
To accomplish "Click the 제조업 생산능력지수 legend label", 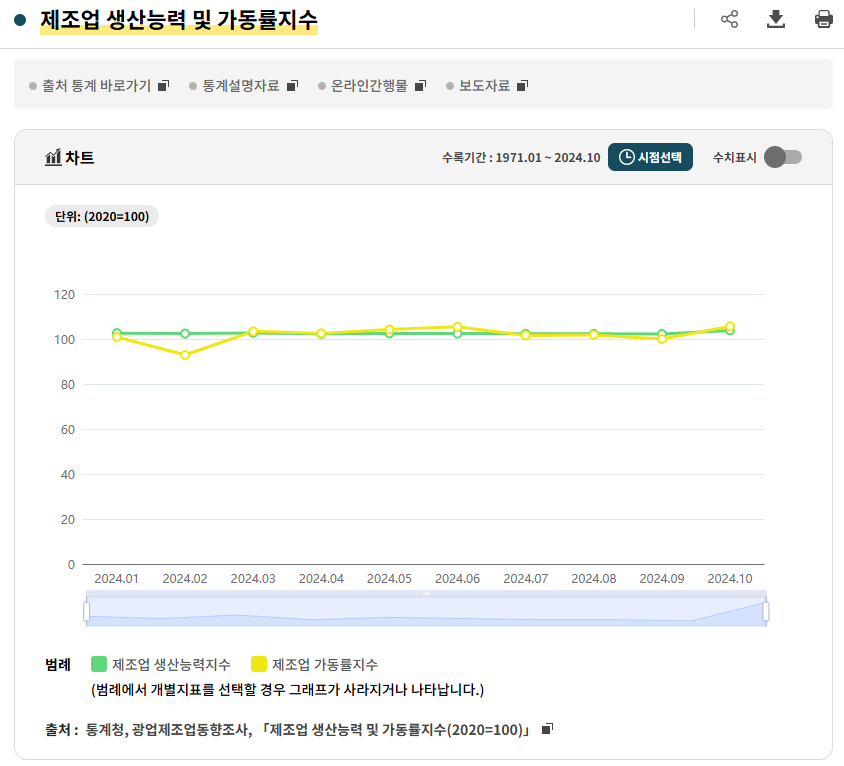I will tap(171, 664).
